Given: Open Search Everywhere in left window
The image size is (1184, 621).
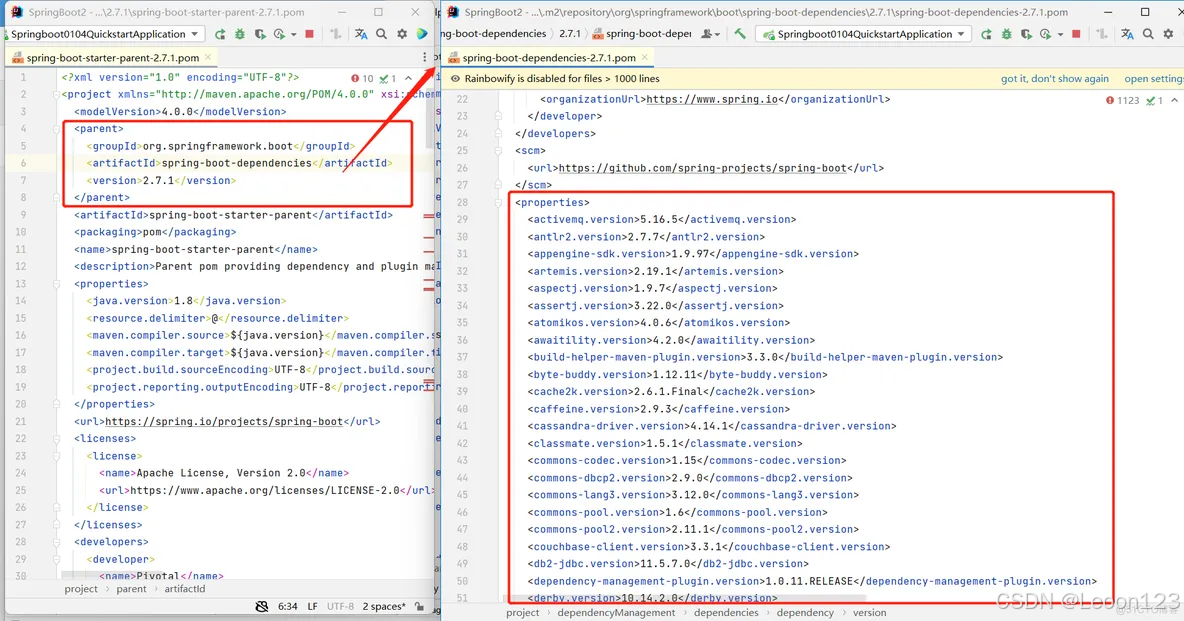Looking at the screenshot, I should click(381, 34).
